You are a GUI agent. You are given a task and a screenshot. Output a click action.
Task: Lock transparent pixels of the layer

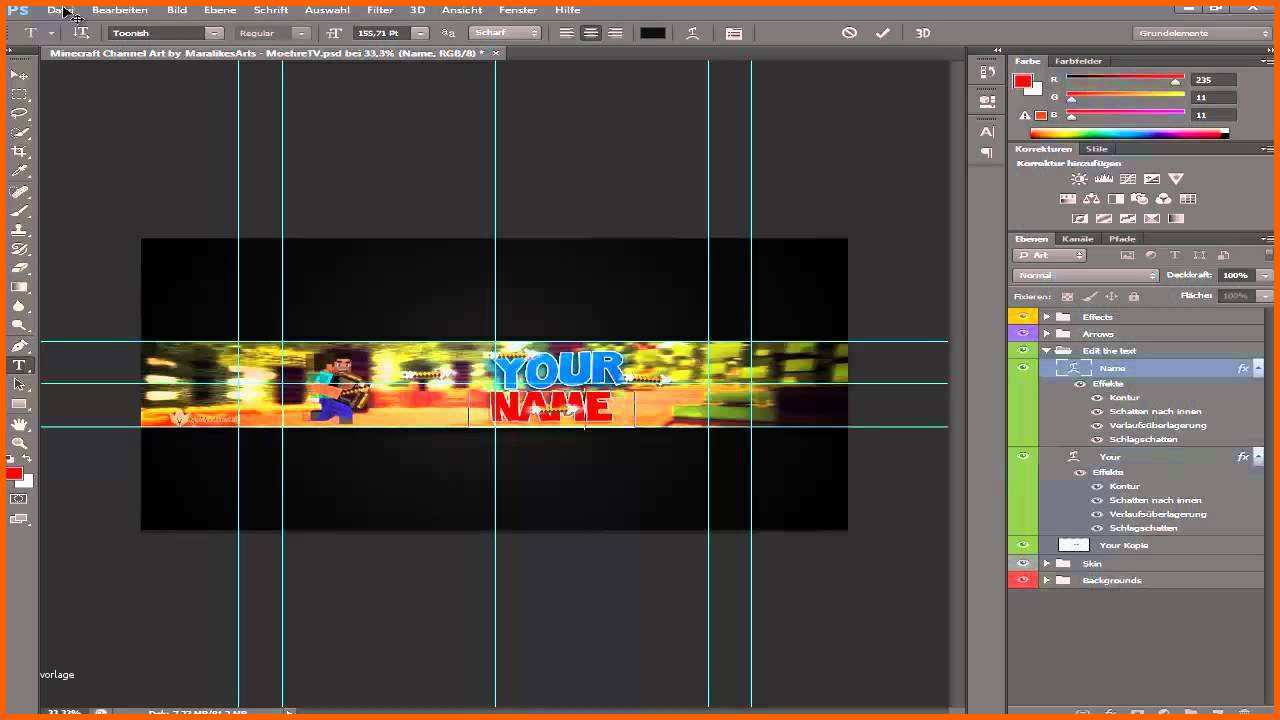click(1067, 297)
